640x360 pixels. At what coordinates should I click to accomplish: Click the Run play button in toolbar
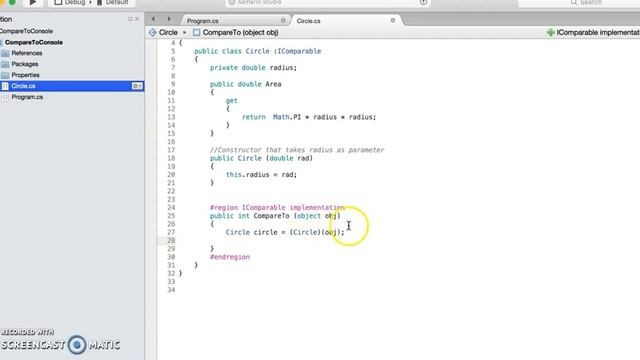(x=33, y=2)
